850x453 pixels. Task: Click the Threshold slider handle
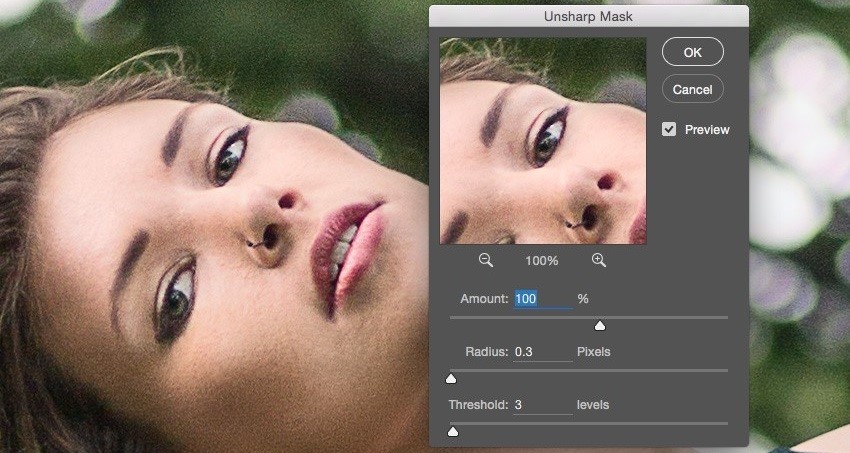[x=453, y=431]
